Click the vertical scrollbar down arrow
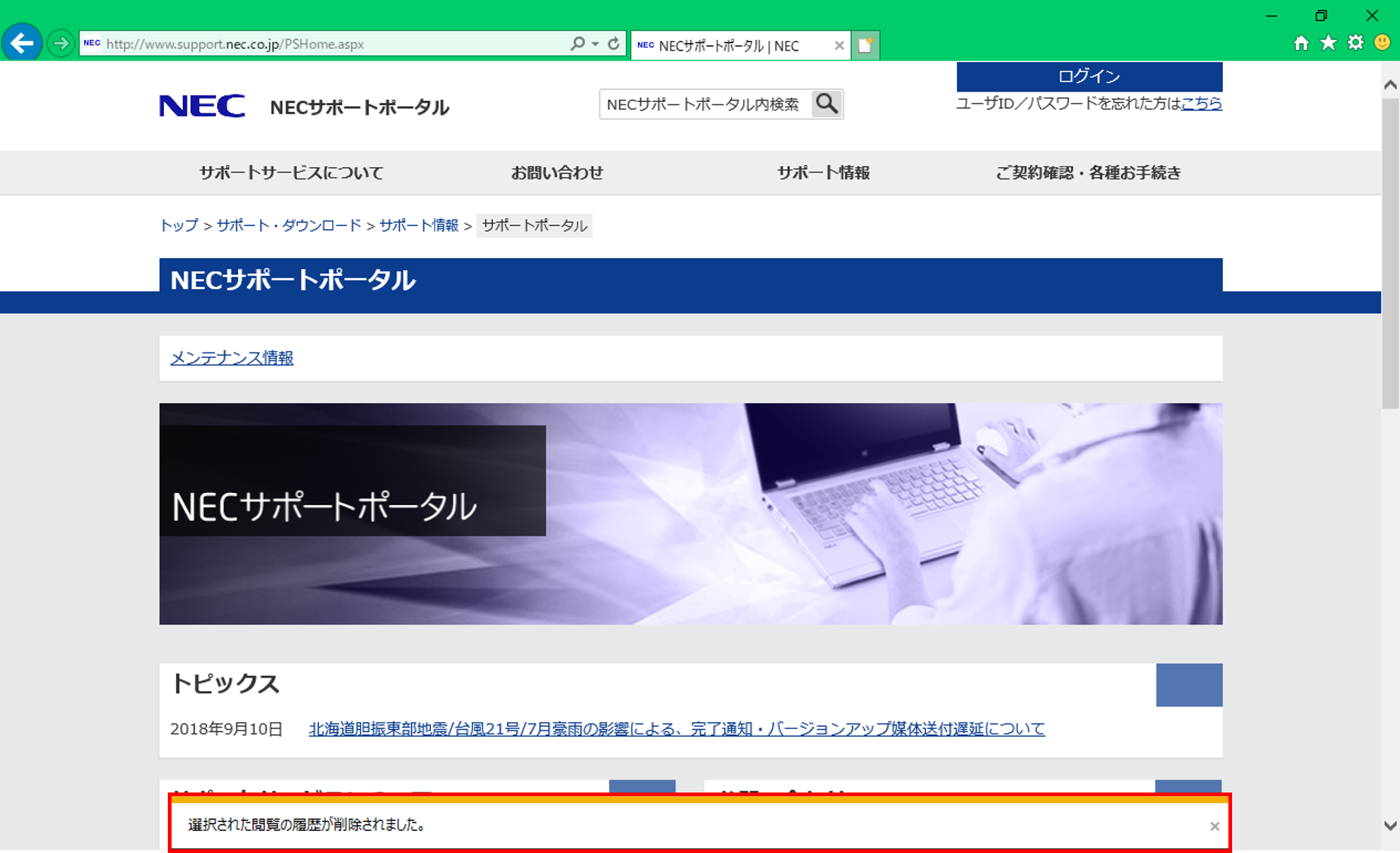This screenshot has height=853, width=1400. (x=1389, y=826)
